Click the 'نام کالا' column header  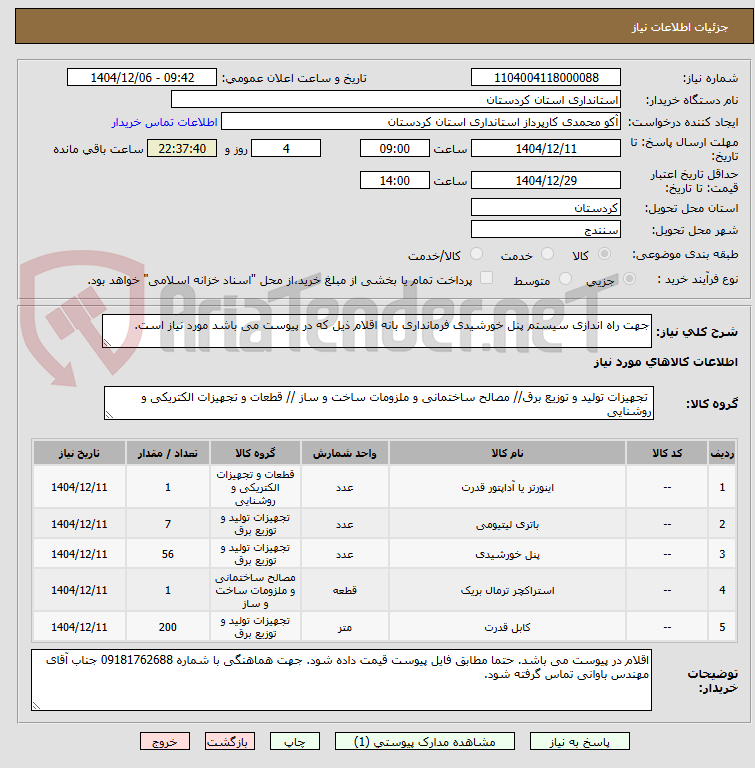point(507,453)
